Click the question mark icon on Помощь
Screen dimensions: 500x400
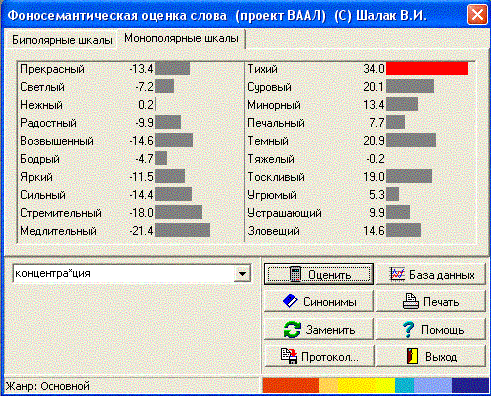[x=408, y=330]
